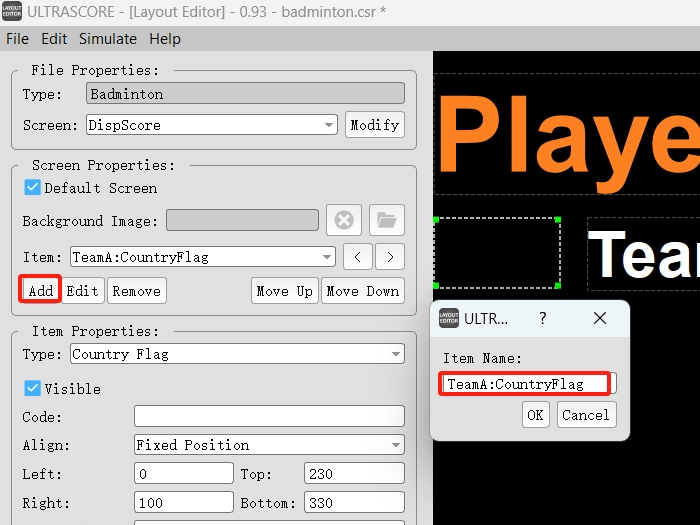Open the Align dropdown showing Fixed Position
The width and height of the screenshot is (700, 525).
[x=269, y=445]
